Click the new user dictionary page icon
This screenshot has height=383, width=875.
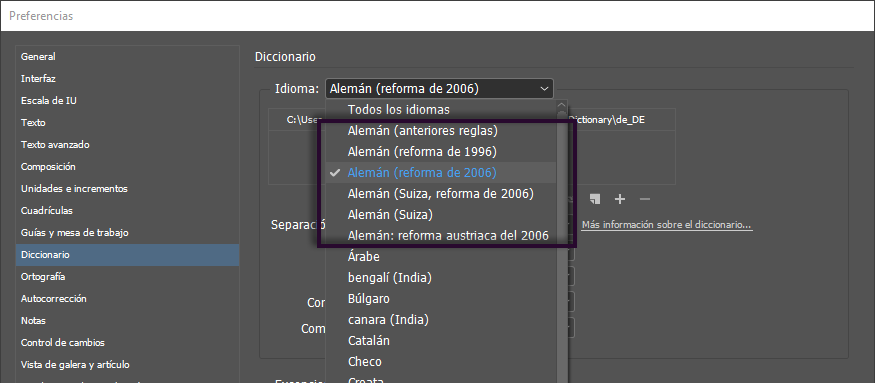tap(595, 199)
